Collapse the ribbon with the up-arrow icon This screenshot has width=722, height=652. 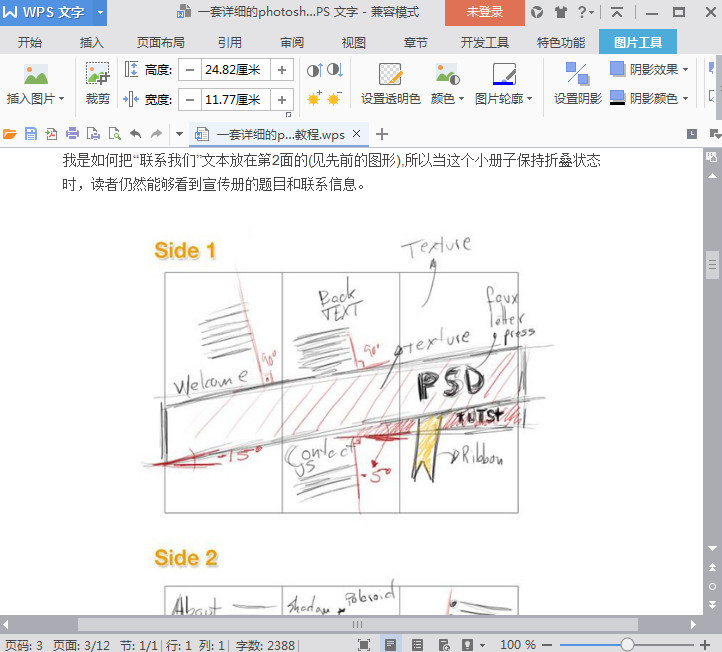(x=617, y=12)
